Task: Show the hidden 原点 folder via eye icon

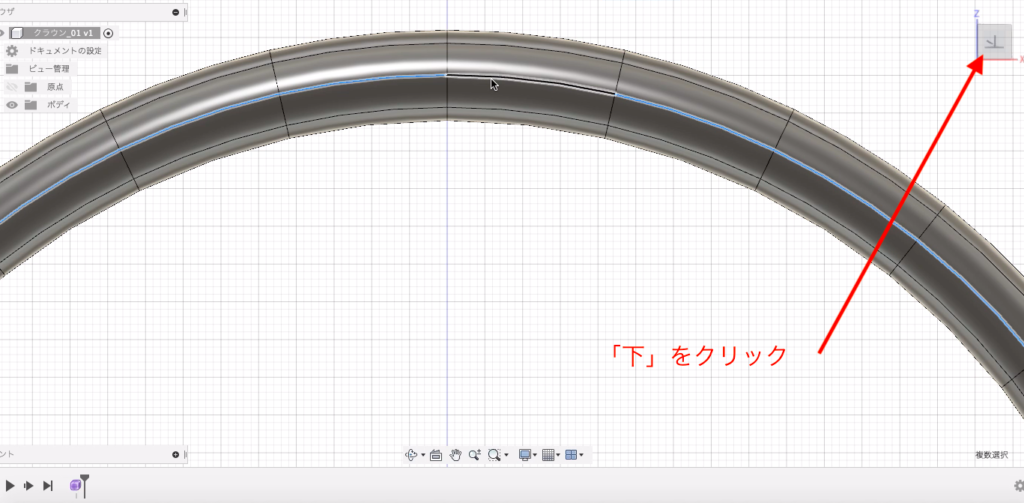Action: (x=12, y=87)
